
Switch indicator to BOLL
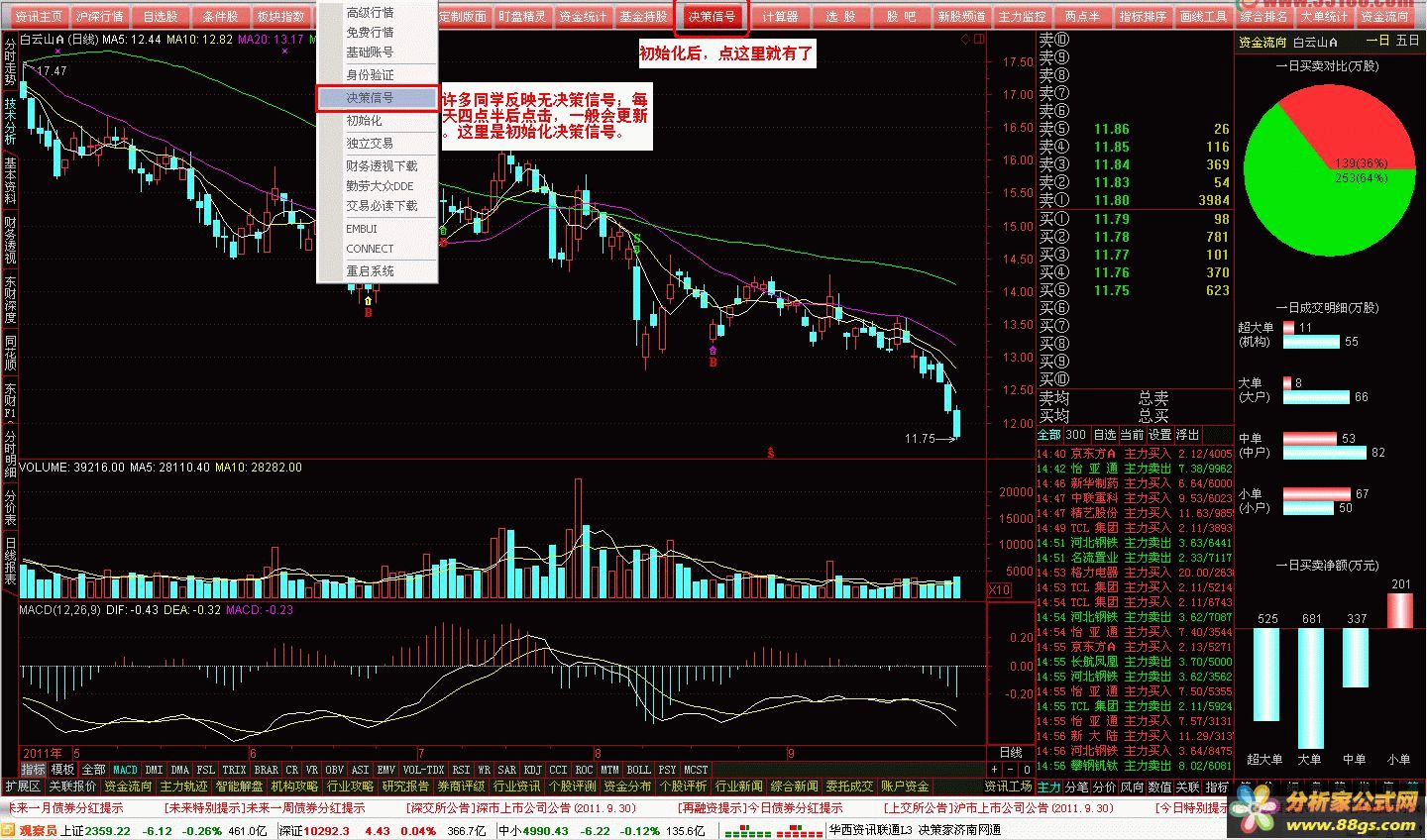(639, 770)
